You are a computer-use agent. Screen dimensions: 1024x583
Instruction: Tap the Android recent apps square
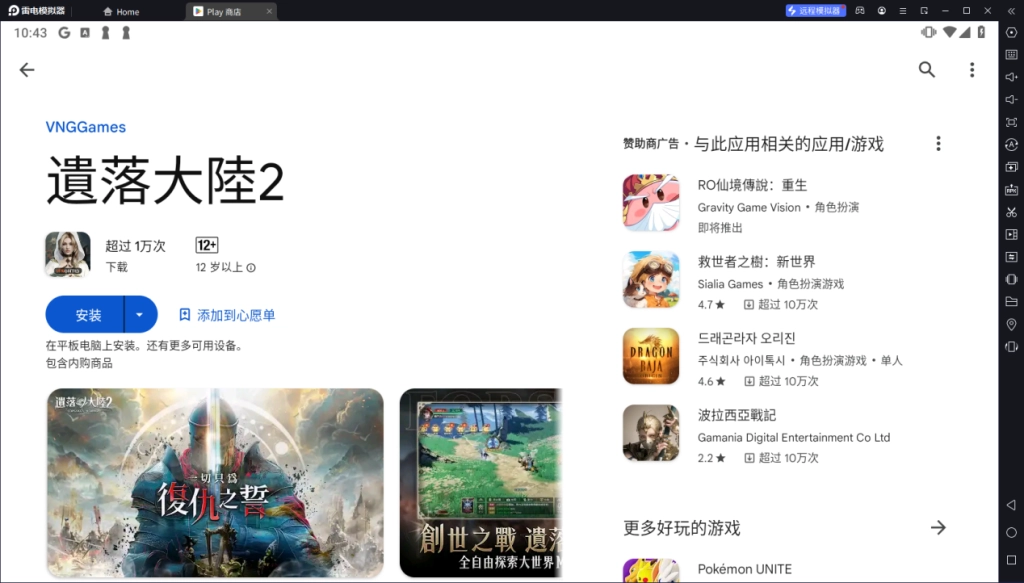click(1012, 559)
